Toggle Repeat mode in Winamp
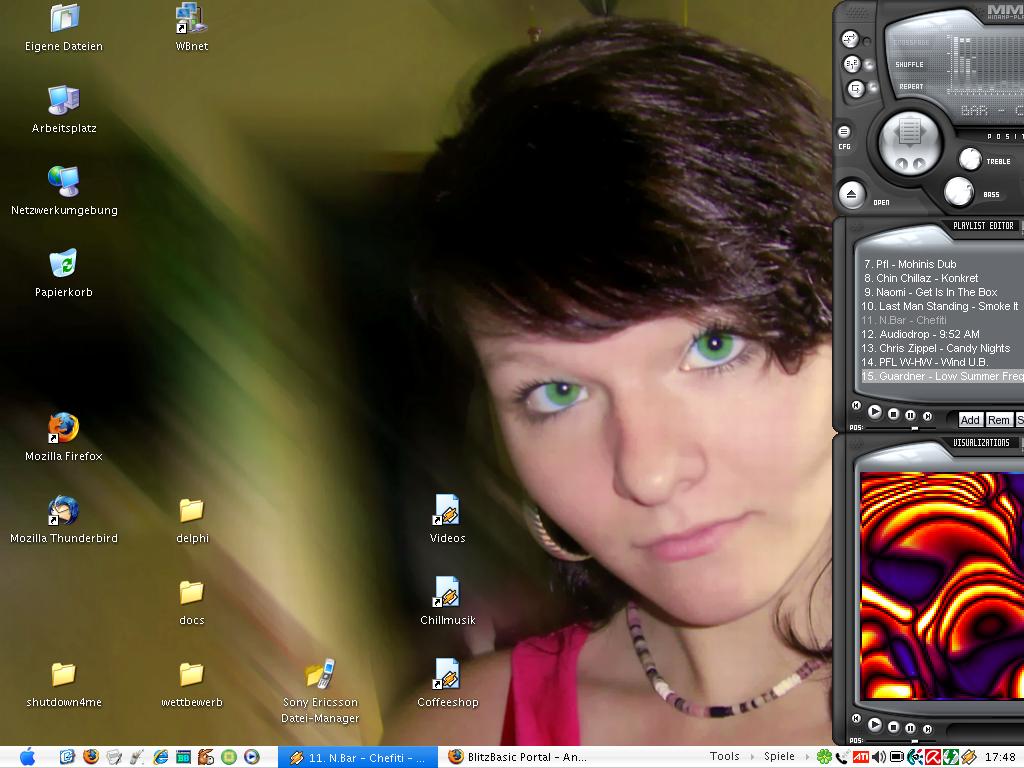 point(856,88)
